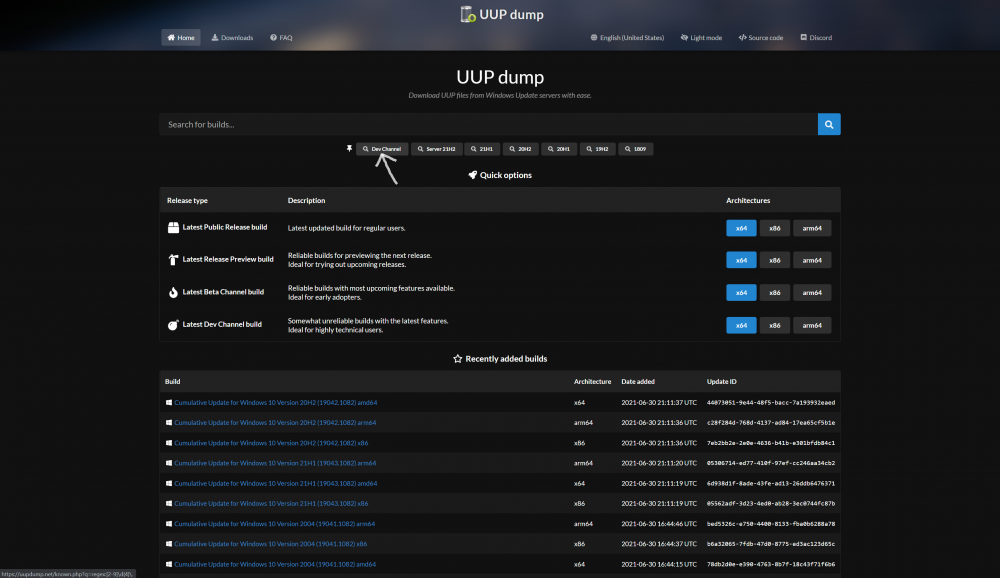Click the Architectures column header

tap(748, 200)
